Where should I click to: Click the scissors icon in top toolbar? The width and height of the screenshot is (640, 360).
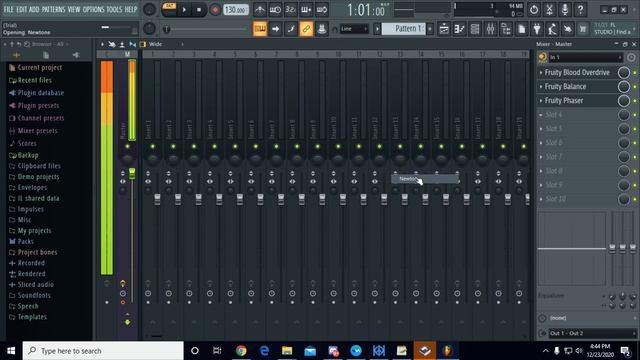[549, 9]
